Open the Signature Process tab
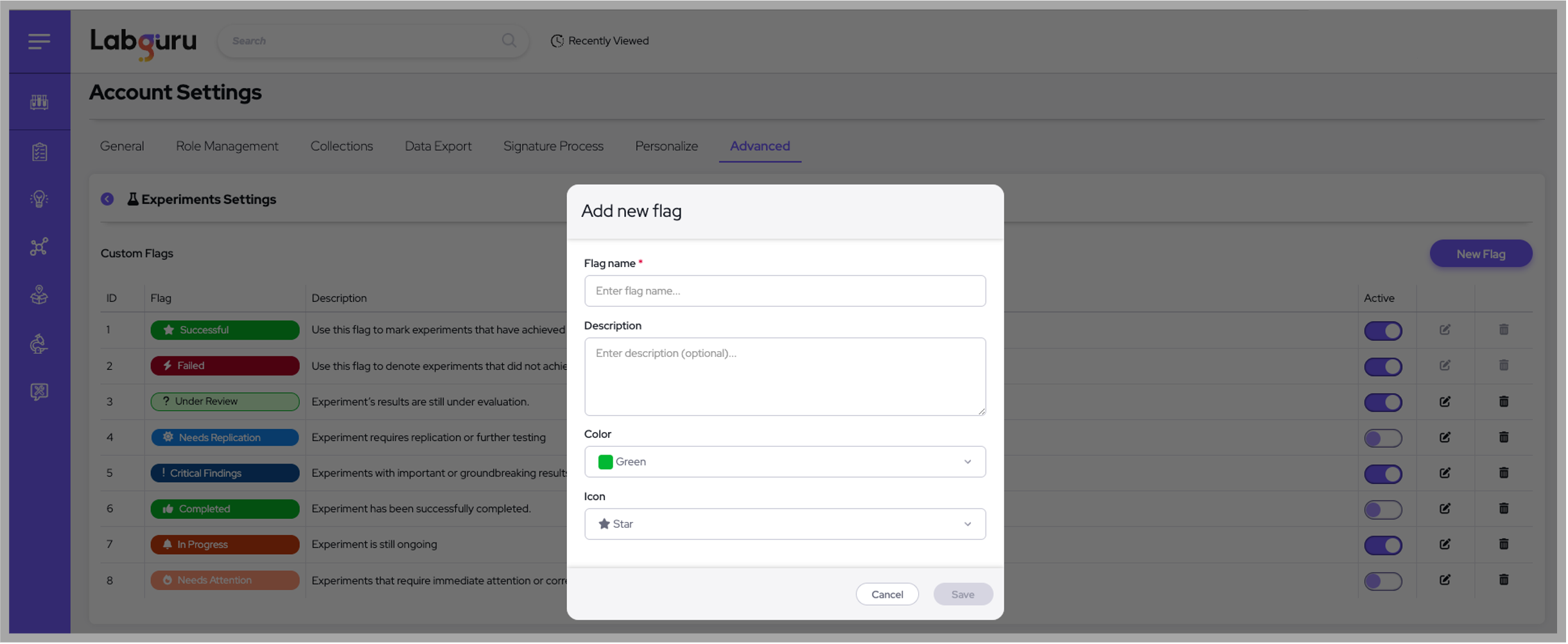This screenshot has width=1568, height=644. click(553, 146)
